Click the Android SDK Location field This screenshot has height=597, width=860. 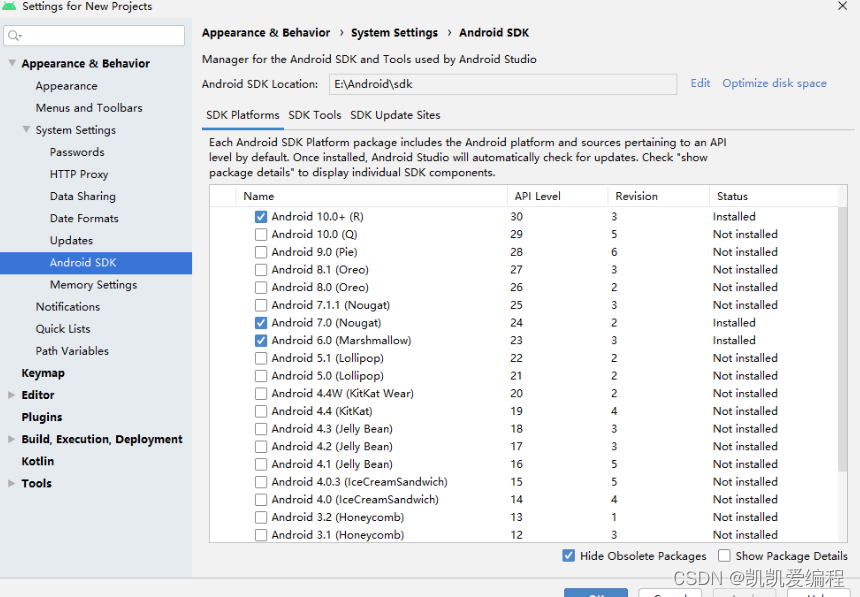coord(502,85)
